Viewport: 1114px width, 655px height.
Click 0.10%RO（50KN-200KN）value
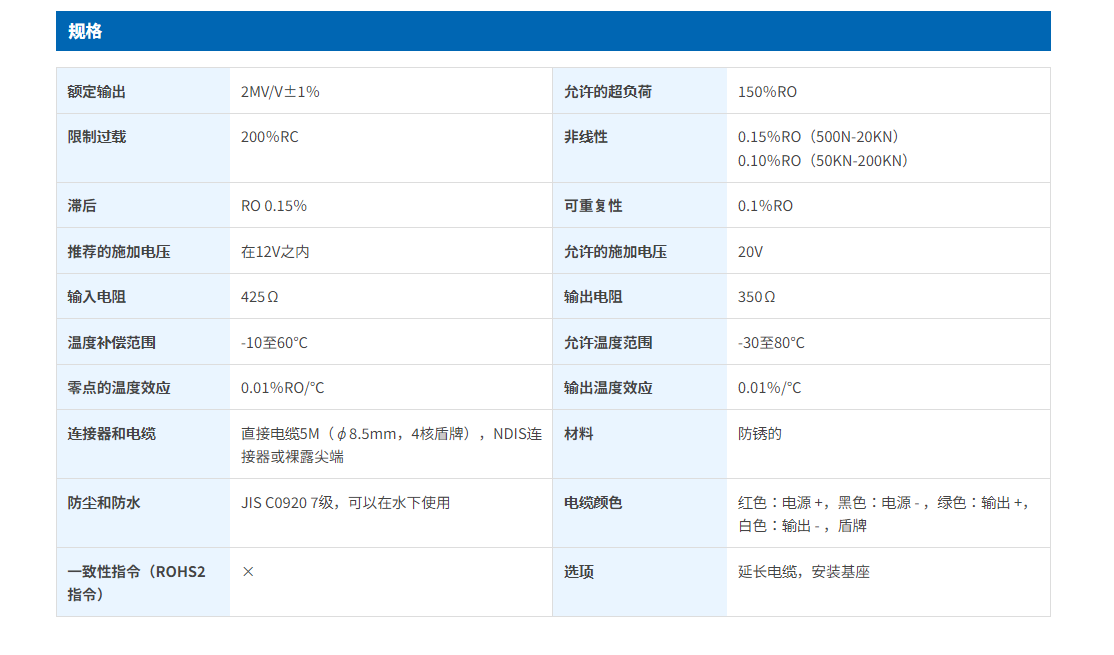tap(826, 161)
